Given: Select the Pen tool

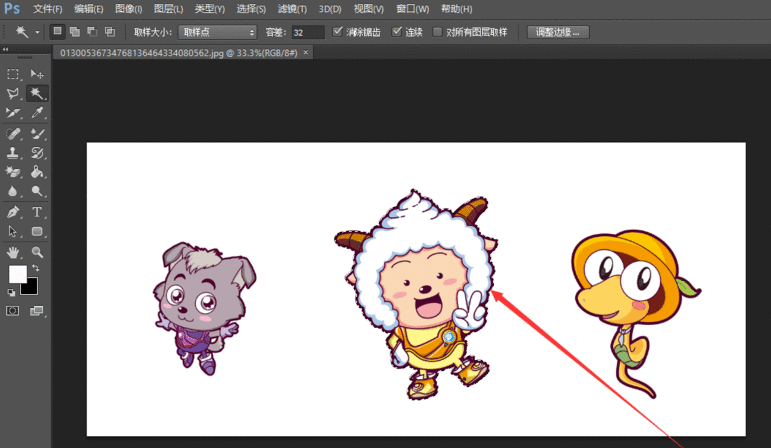Looking at the screenshot, I should click(13, 212).
